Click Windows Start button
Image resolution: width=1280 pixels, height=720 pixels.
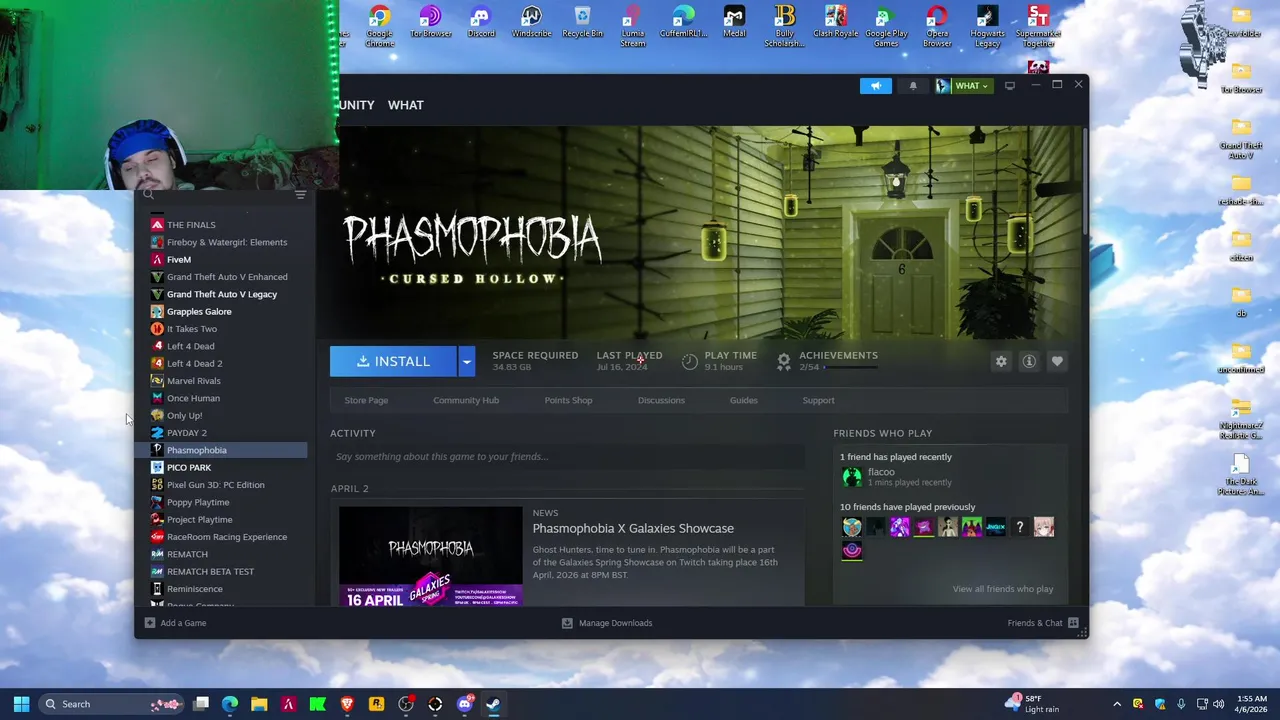click(21, 704)
